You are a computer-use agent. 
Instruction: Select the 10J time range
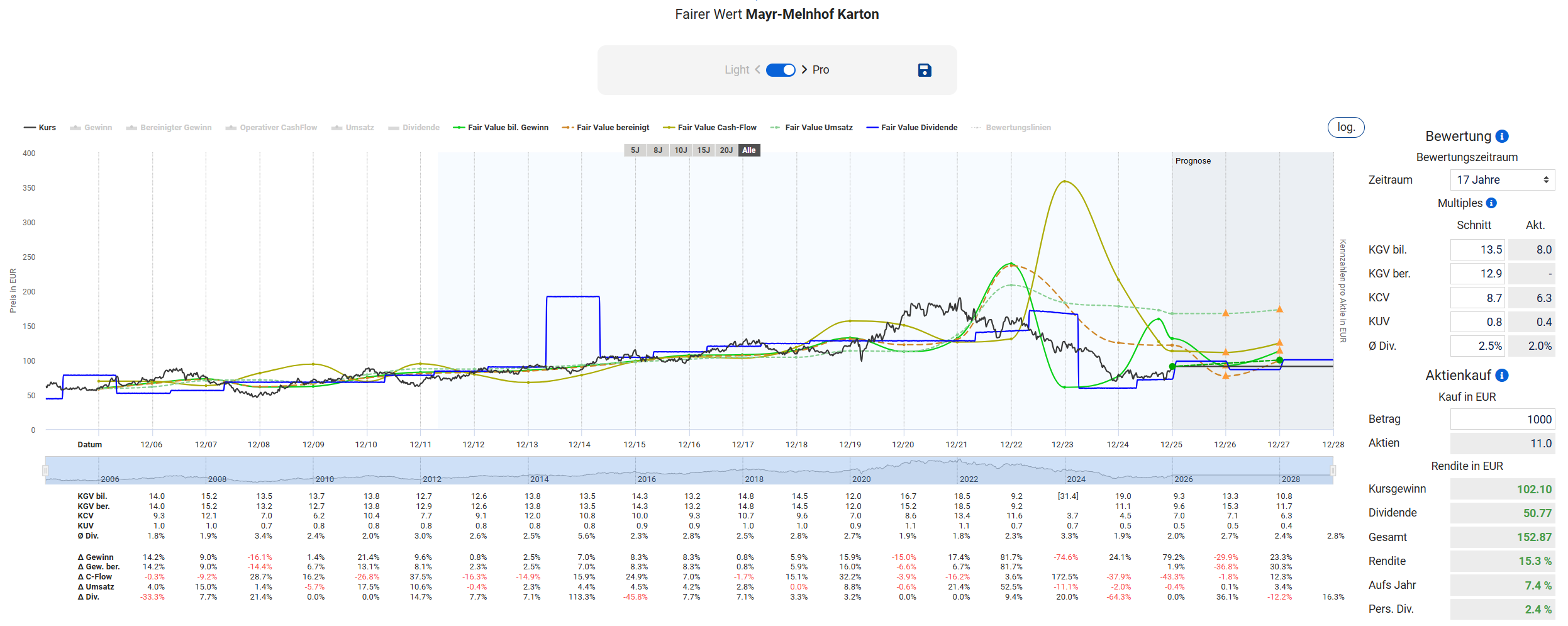[681, 150]
